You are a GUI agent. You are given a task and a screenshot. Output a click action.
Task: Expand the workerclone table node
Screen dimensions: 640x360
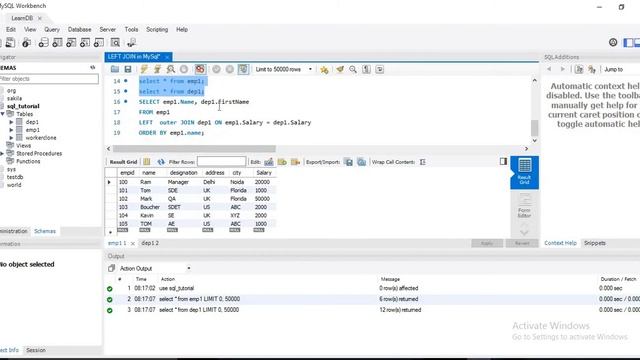pos(11,138)
